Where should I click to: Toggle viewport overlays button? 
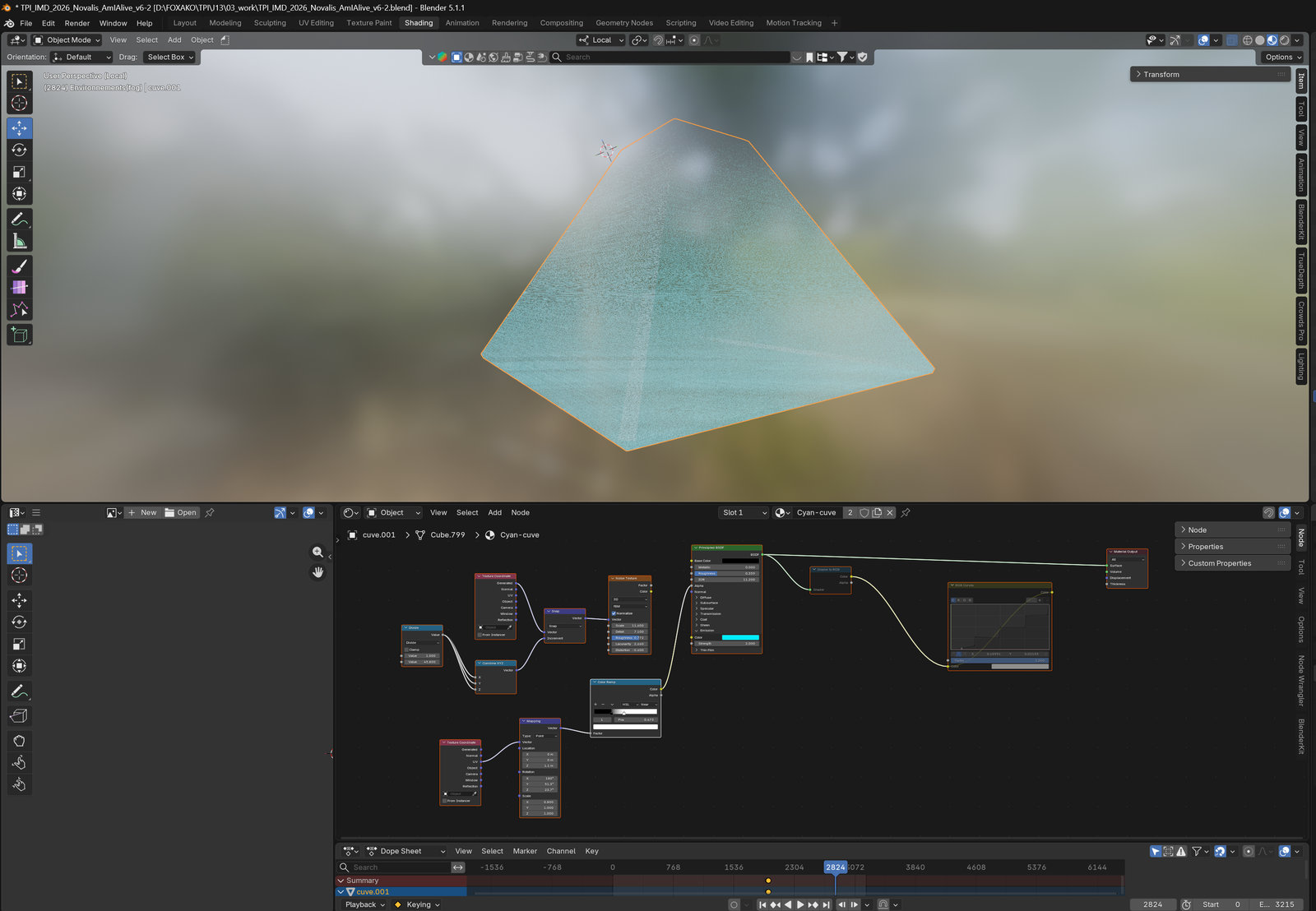pos(1203,39)
